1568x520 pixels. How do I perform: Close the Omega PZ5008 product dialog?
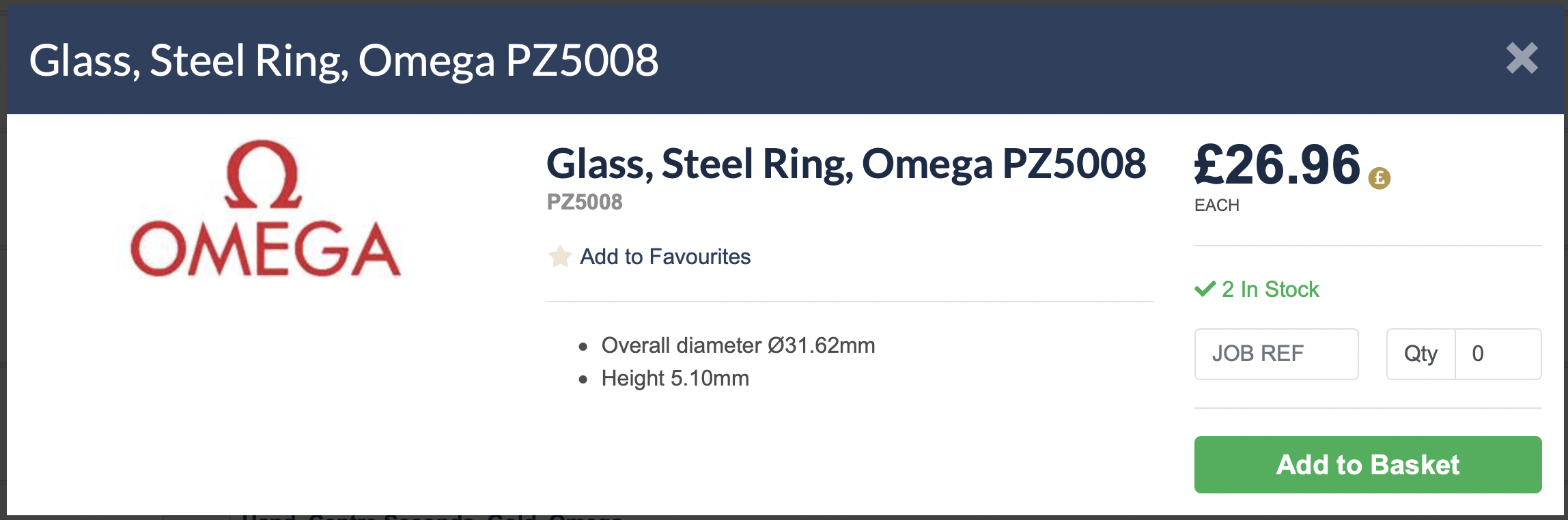[1522, 59]
